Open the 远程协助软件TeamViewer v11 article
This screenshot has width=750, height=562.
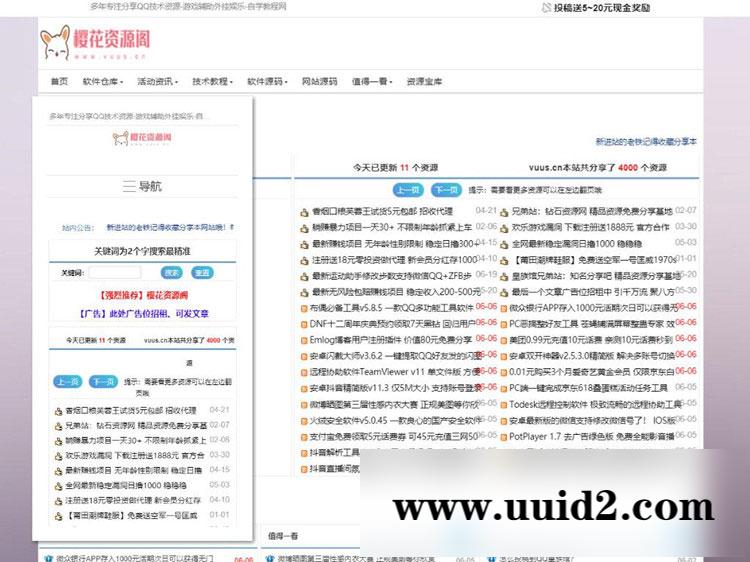click(x=395, y=373)
